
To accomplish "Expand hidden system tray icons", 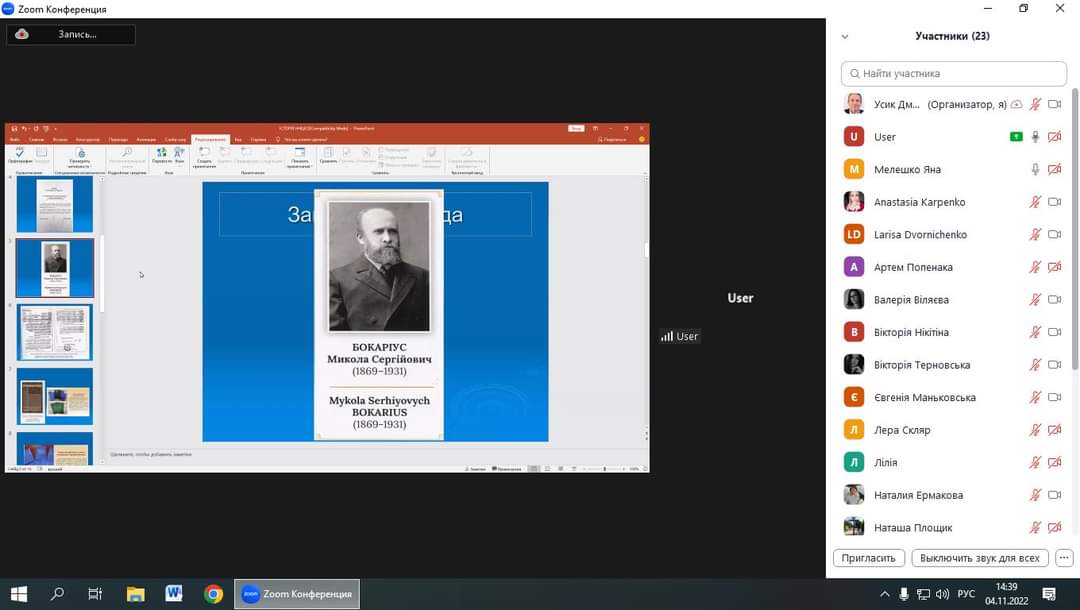I will coord(884,594).
